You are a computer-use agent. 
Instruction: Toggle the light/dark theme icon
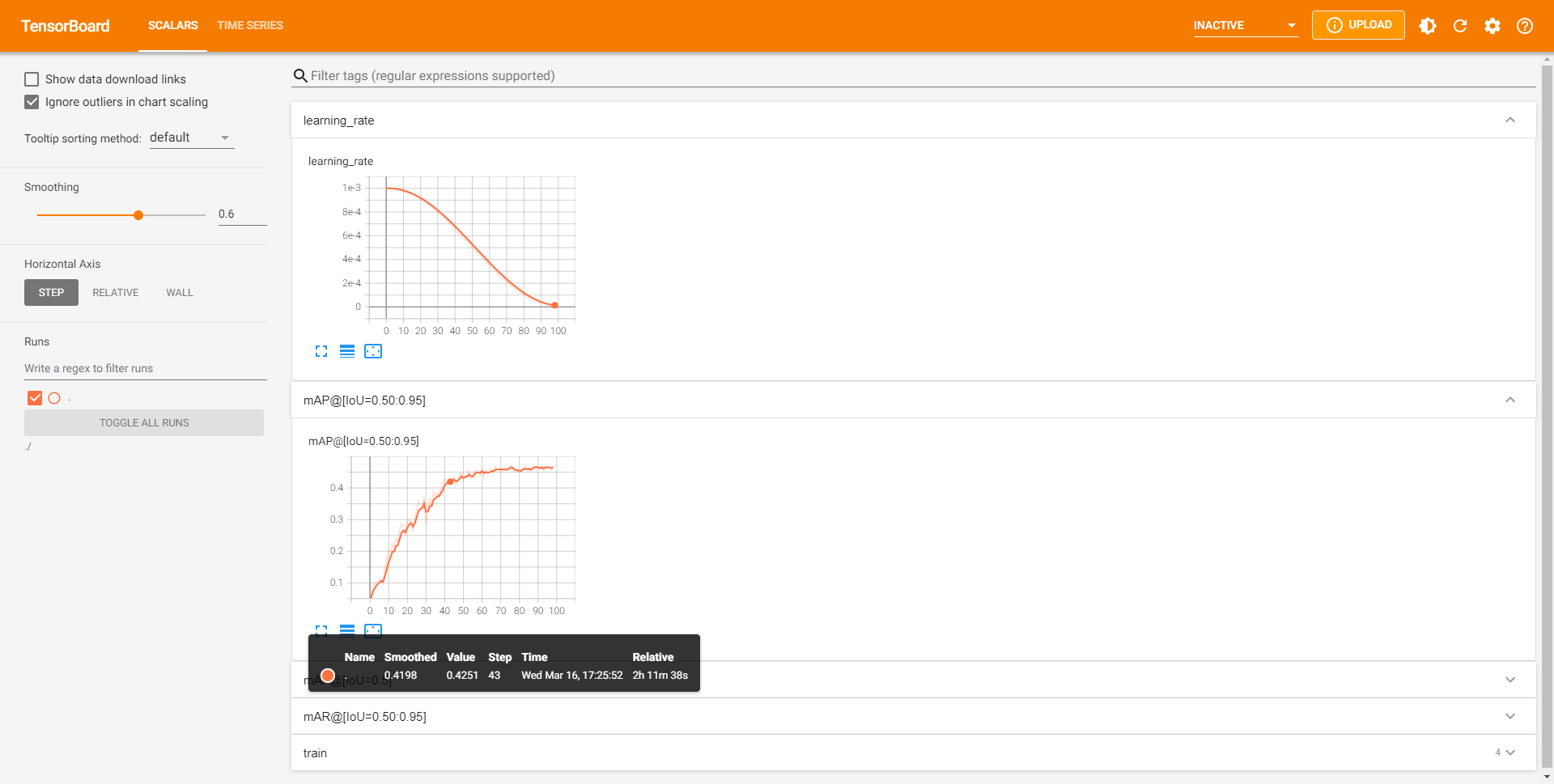[1428, 25]
